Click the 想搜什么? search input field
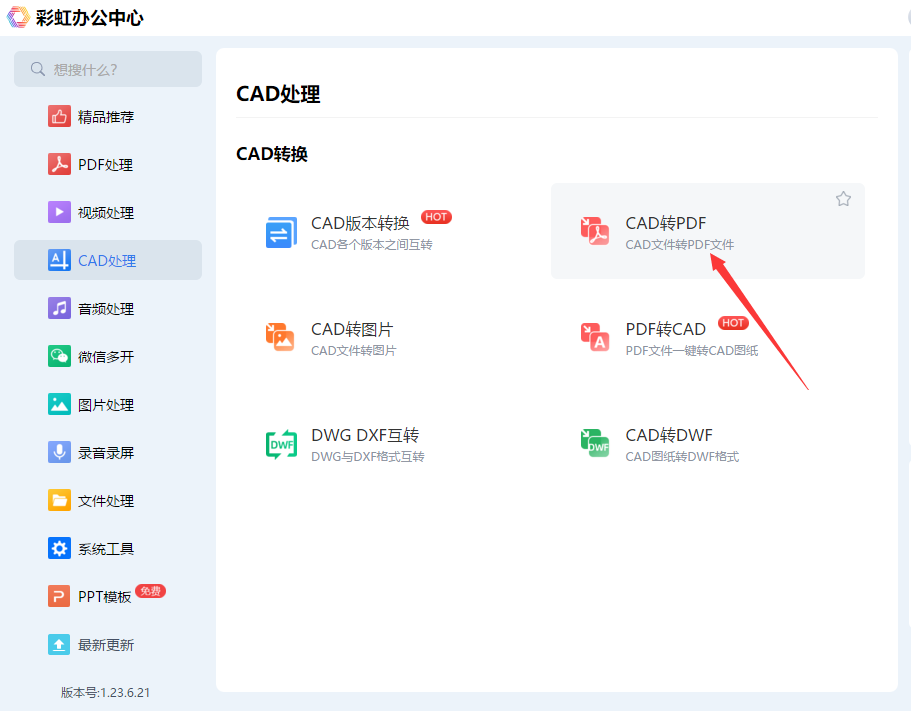 coord(108,69)
